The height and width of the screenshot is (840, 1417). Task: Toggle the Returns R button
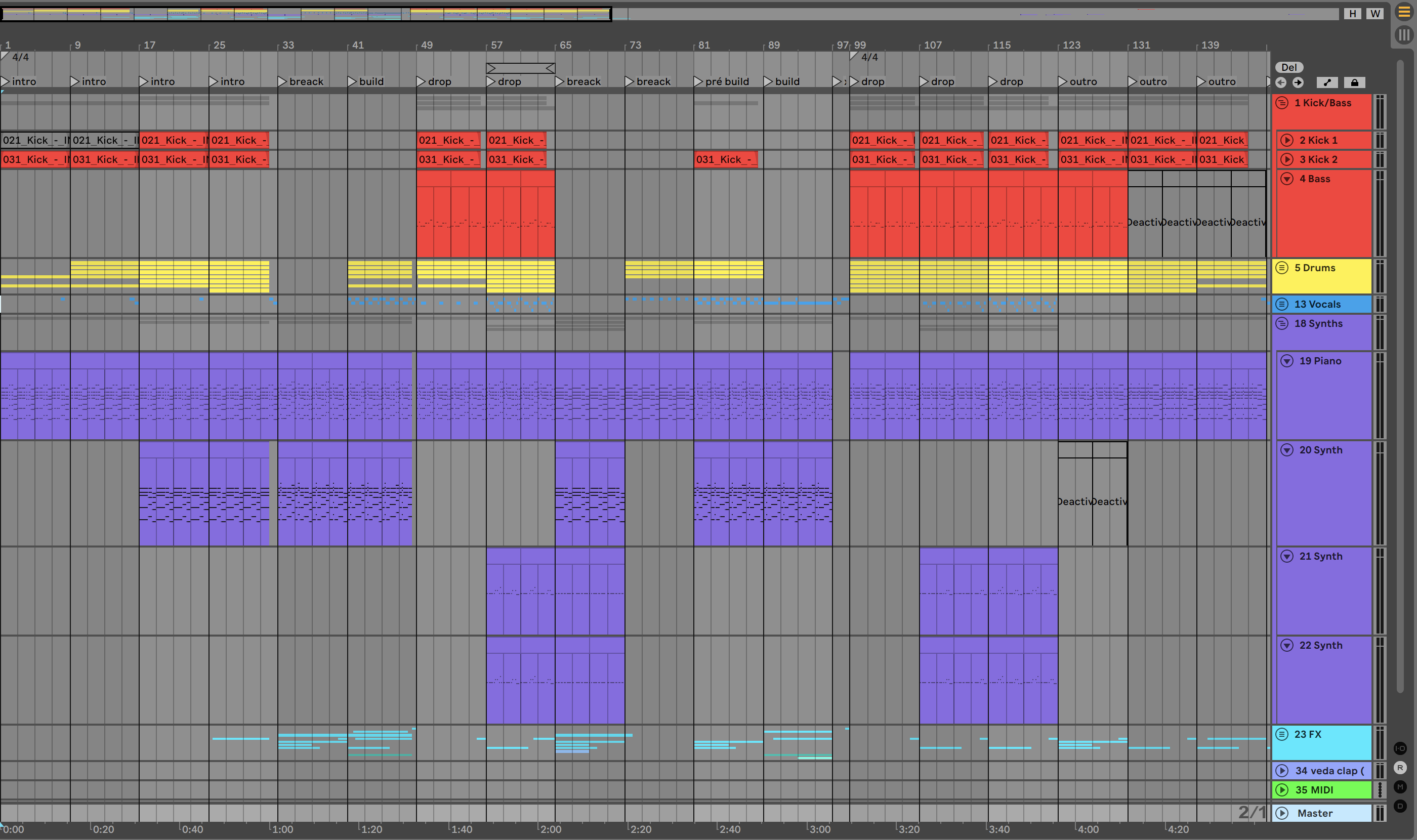[x=1400, y=768]
